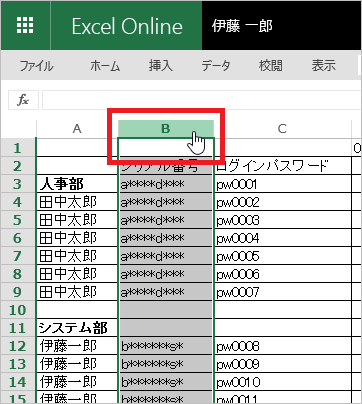Click masked serial cell in row 12

pos(166,346)
